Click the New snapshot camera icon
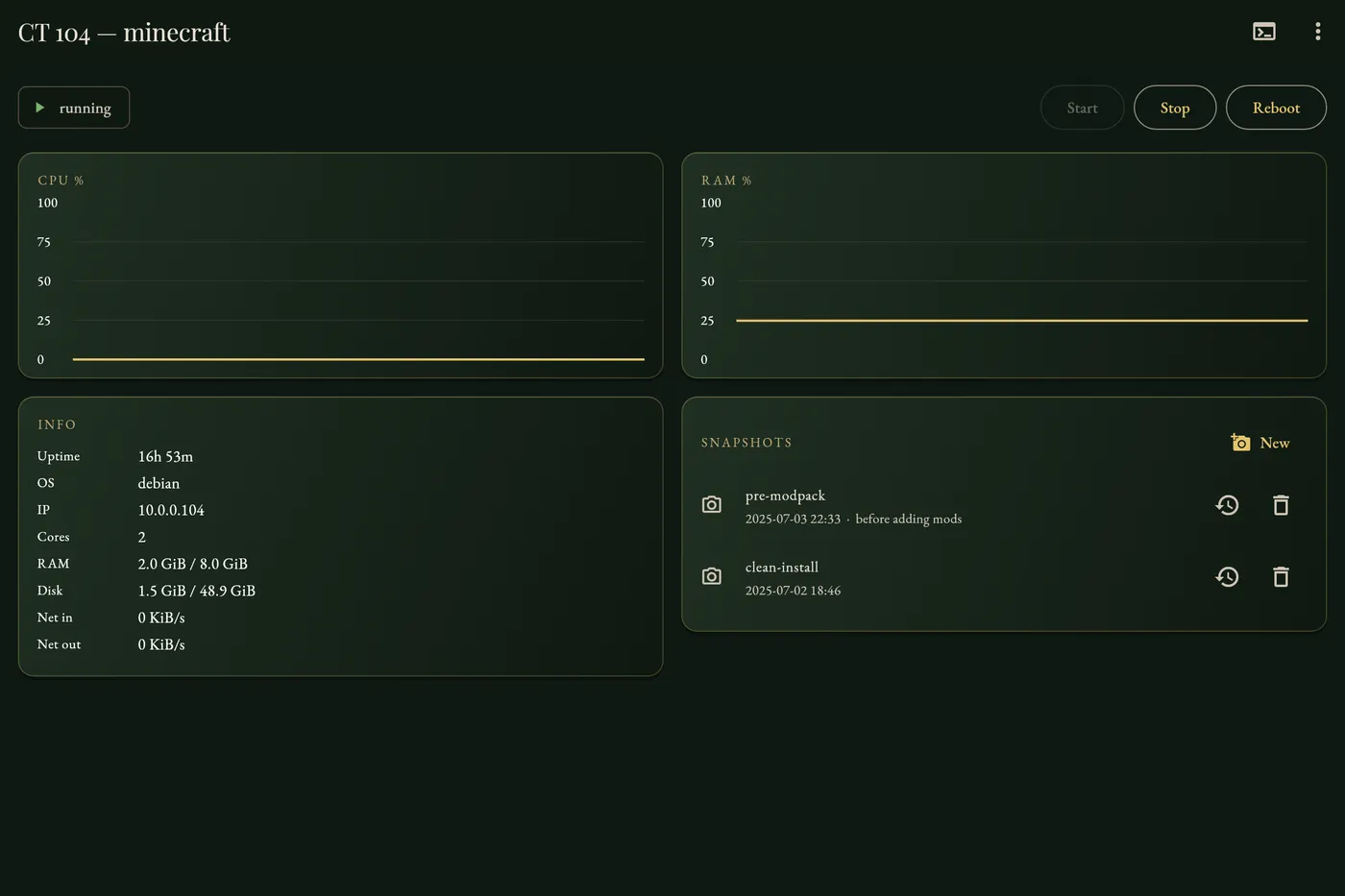 (x=1240, y=443)
